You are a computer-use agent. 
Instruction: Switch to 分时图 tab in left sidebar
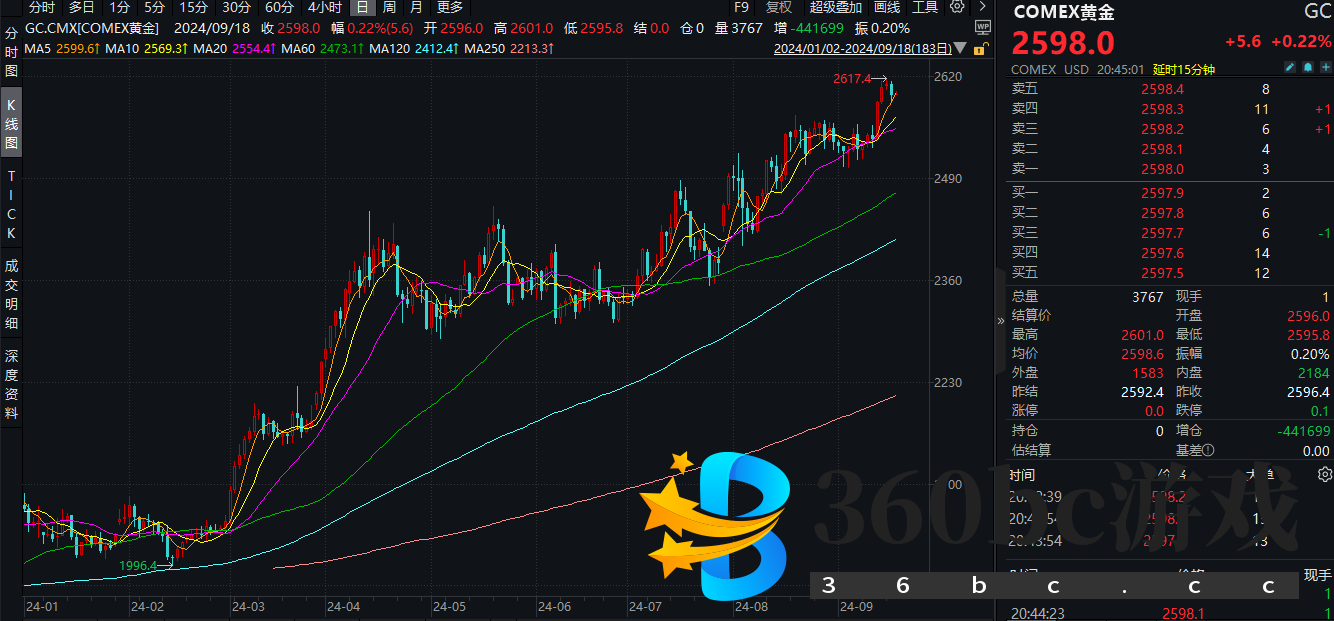[x=11, y=52]
